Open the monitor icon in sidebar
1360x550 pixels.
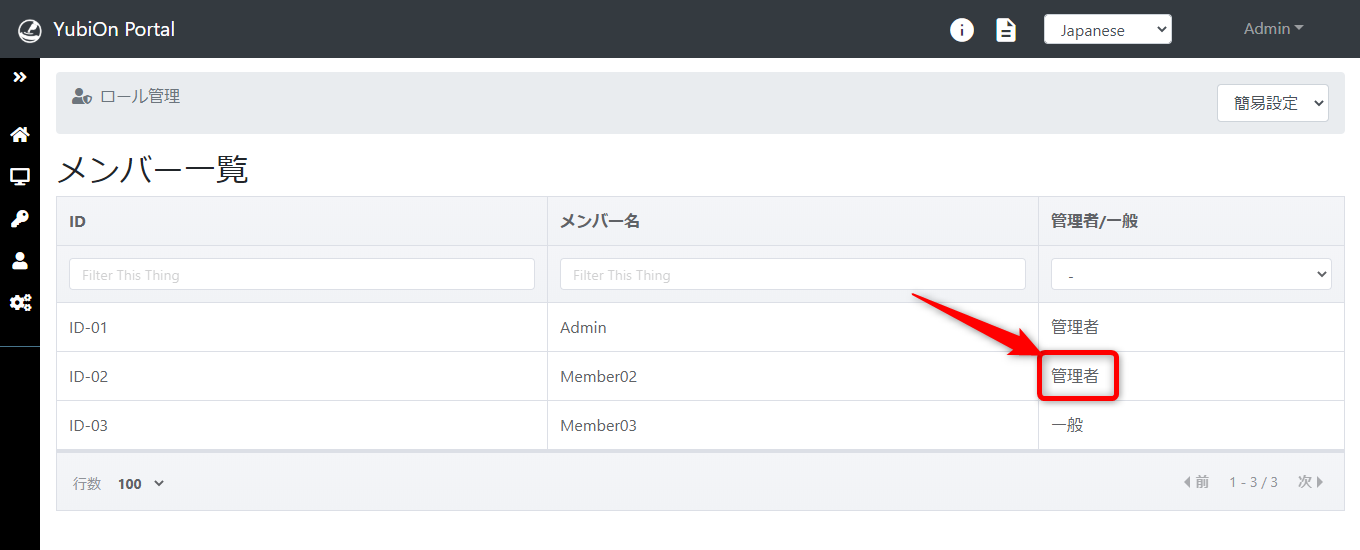(19, 177)
